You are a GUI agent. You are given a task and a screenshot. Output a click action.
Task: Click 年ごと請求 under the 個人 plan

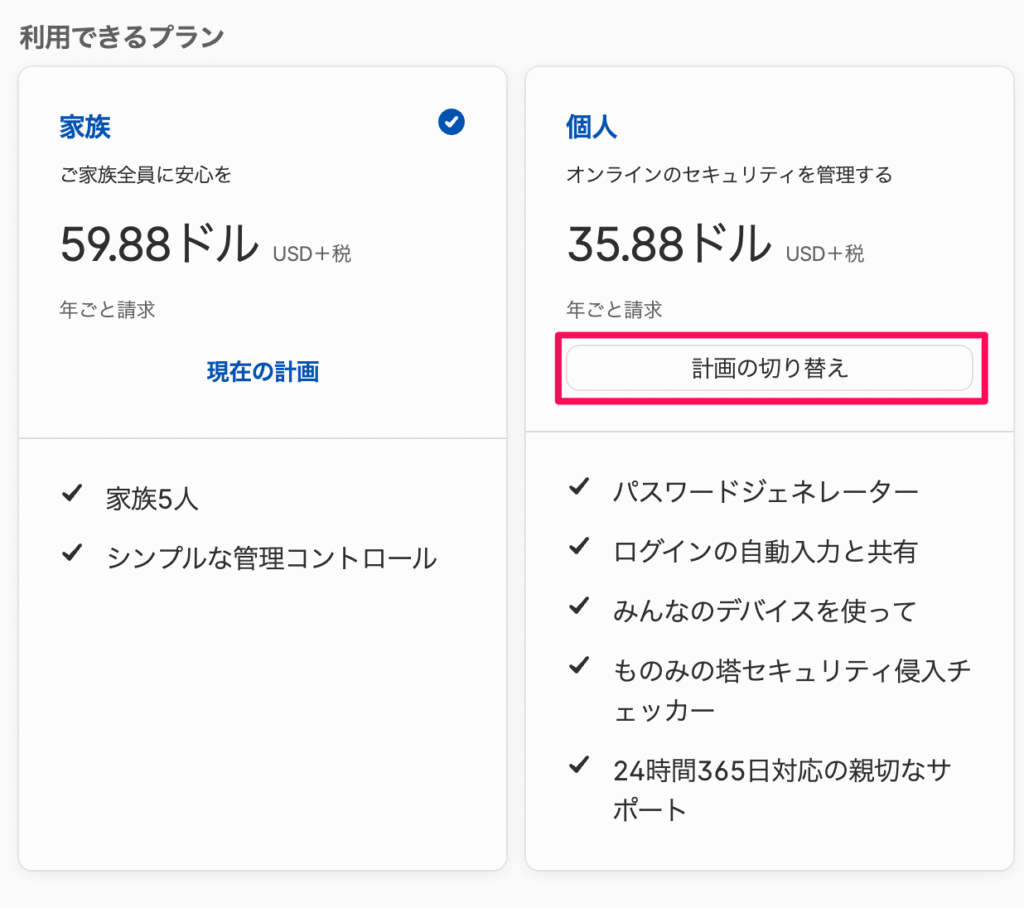(614, 310)
